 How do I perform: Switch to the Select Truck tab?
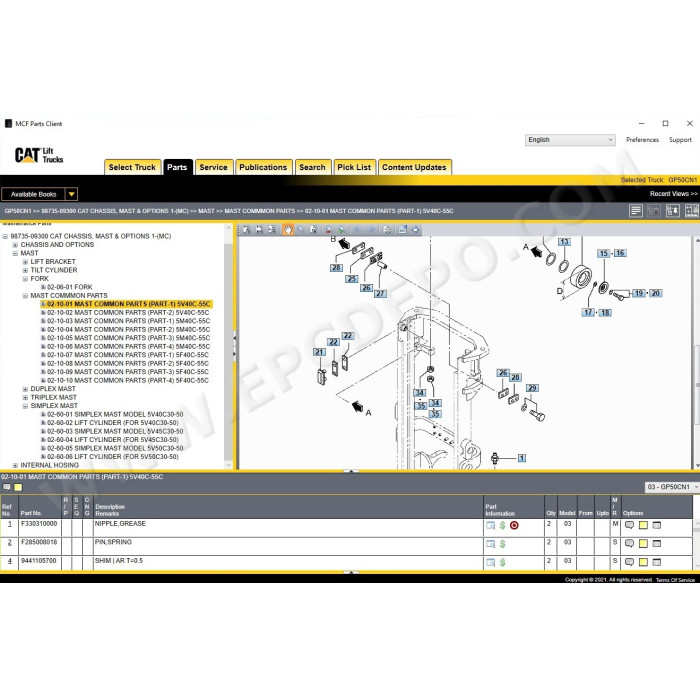(x=132, y=167)
